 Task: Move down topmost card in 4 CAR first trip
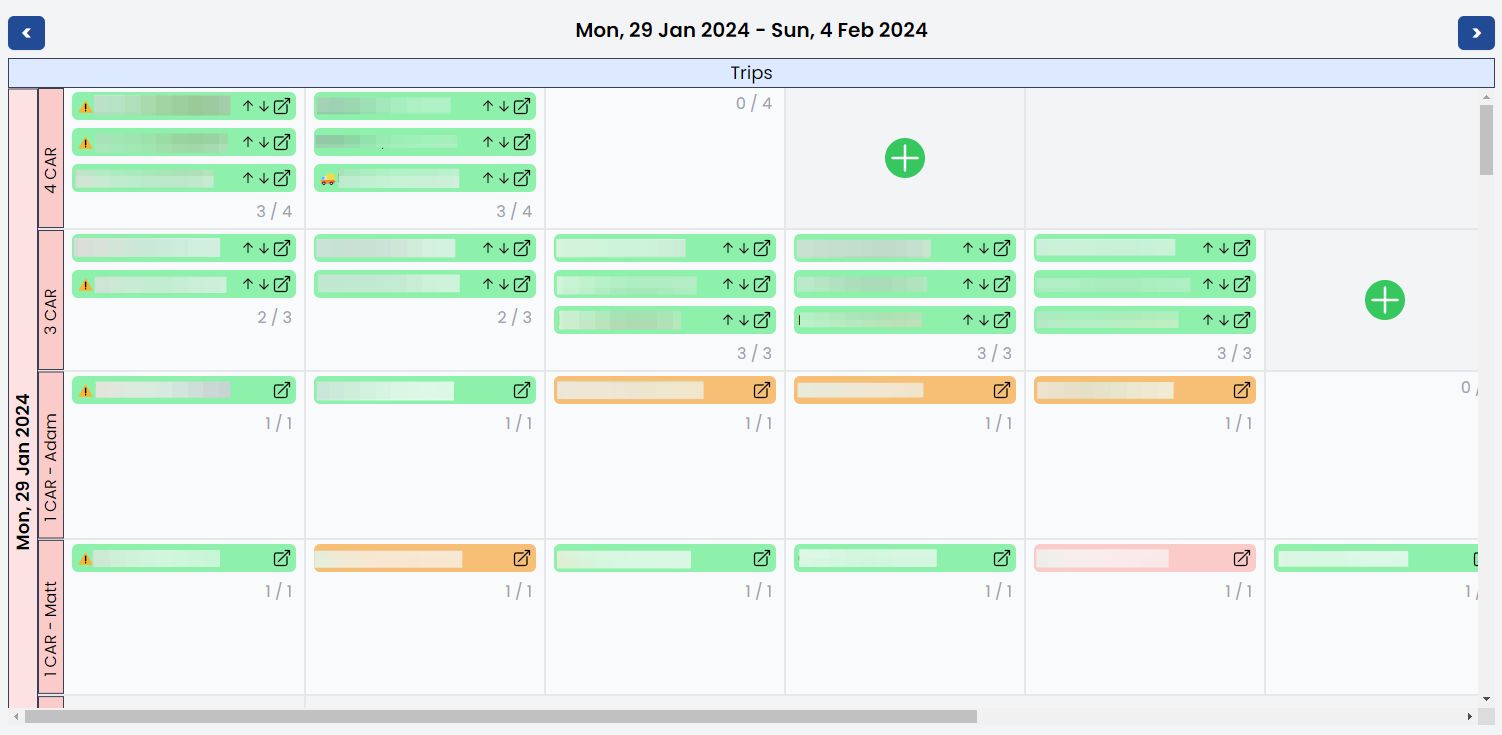click(264, 106)
